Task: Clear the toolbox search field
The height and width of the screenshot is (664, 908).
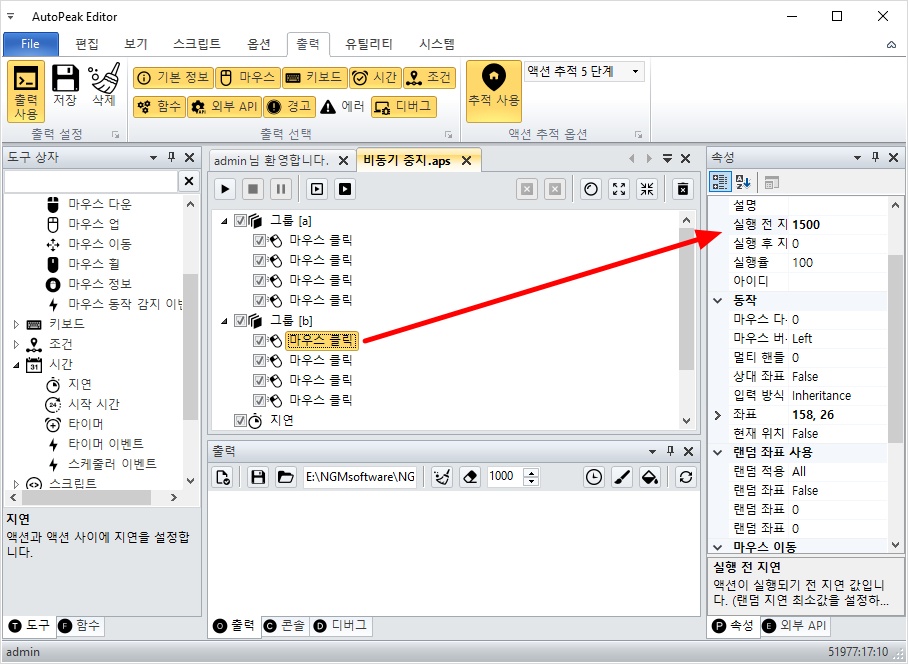Action: 189,181
